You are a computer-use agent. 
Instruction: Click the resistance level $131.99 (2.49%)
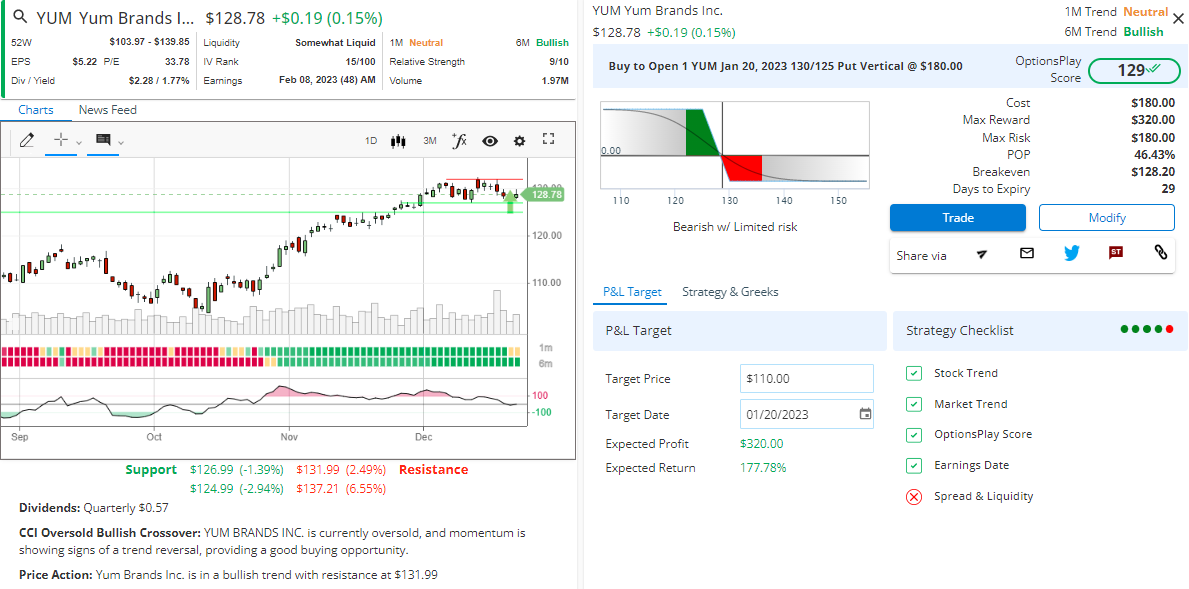[341, 469]
